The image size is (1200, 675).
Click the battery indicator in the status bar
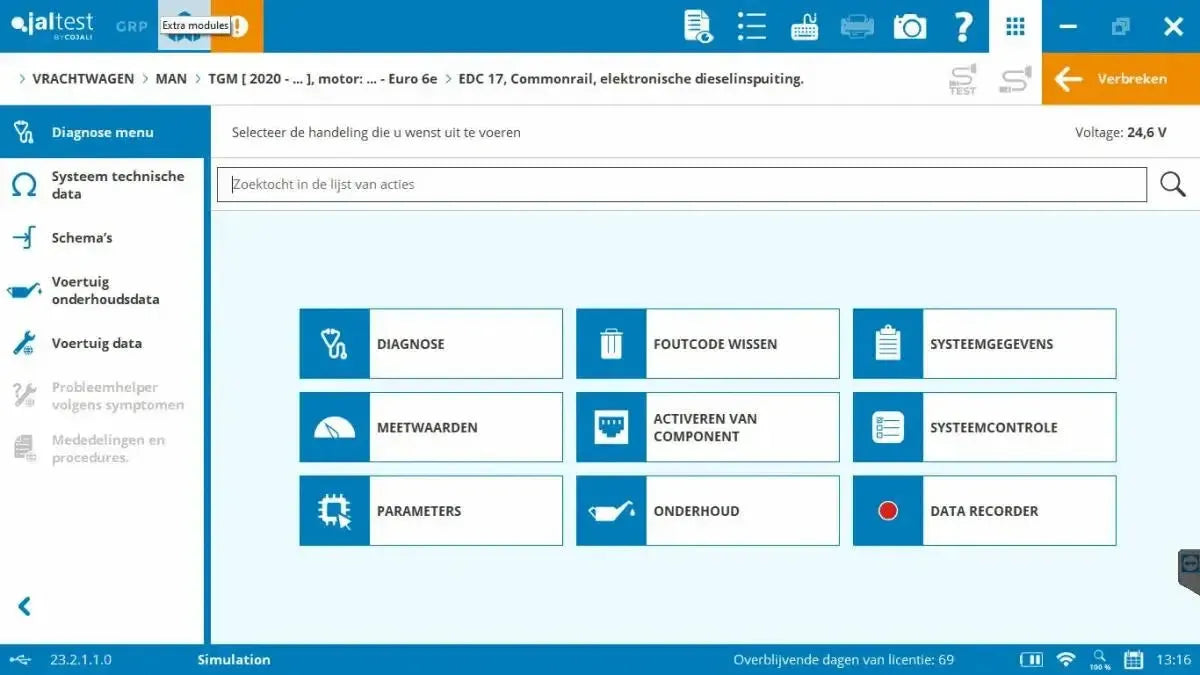(x=1031, y=659)
